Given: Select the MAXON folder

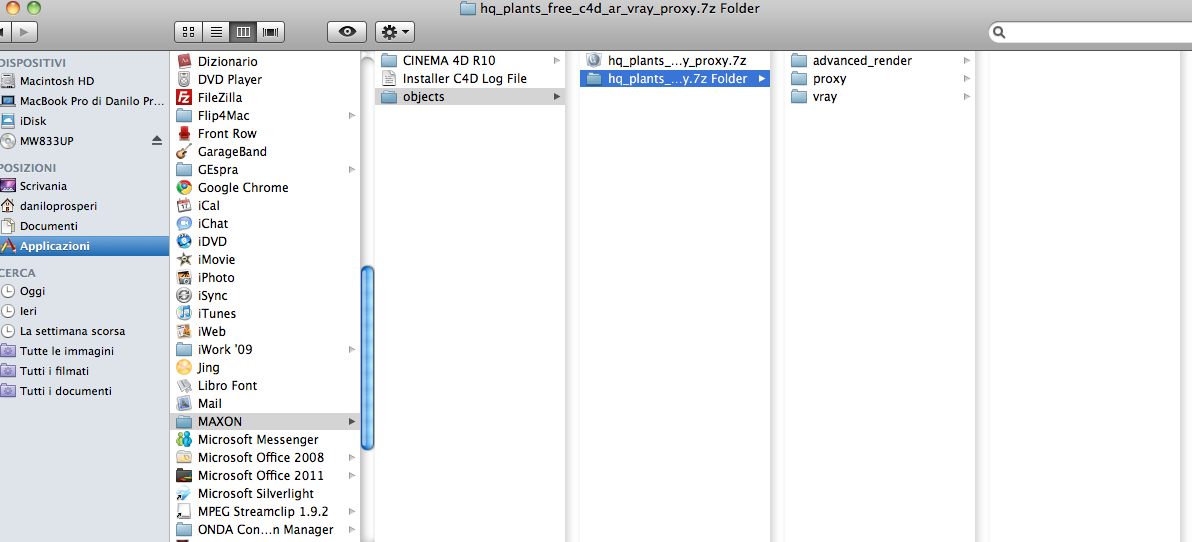Looking at the screenshot, I should pyautogui.click(x=265, y=421).
